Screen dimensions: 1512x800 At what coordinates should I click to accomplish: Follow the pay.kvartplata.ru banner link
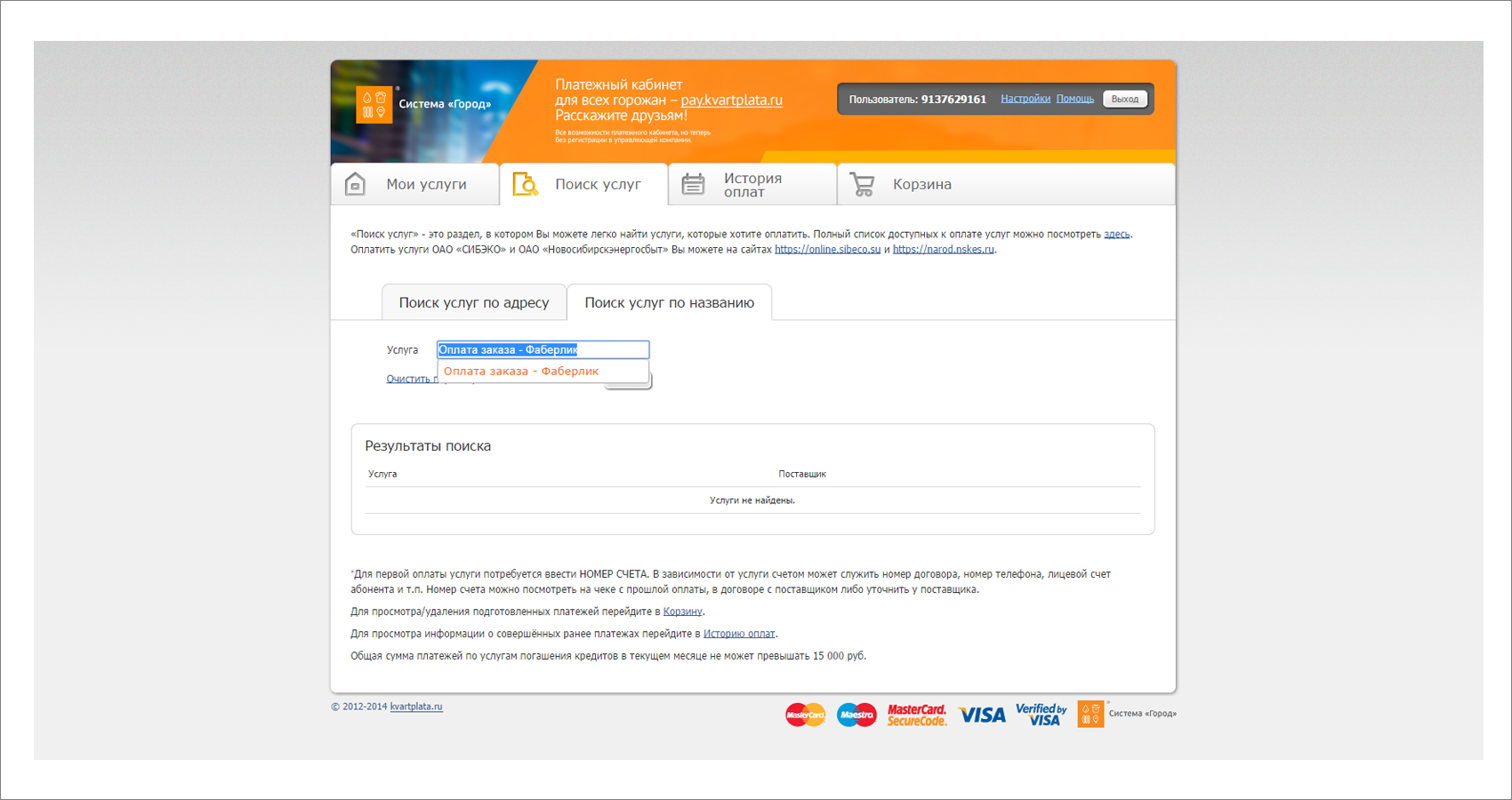(x=731, y=100)
